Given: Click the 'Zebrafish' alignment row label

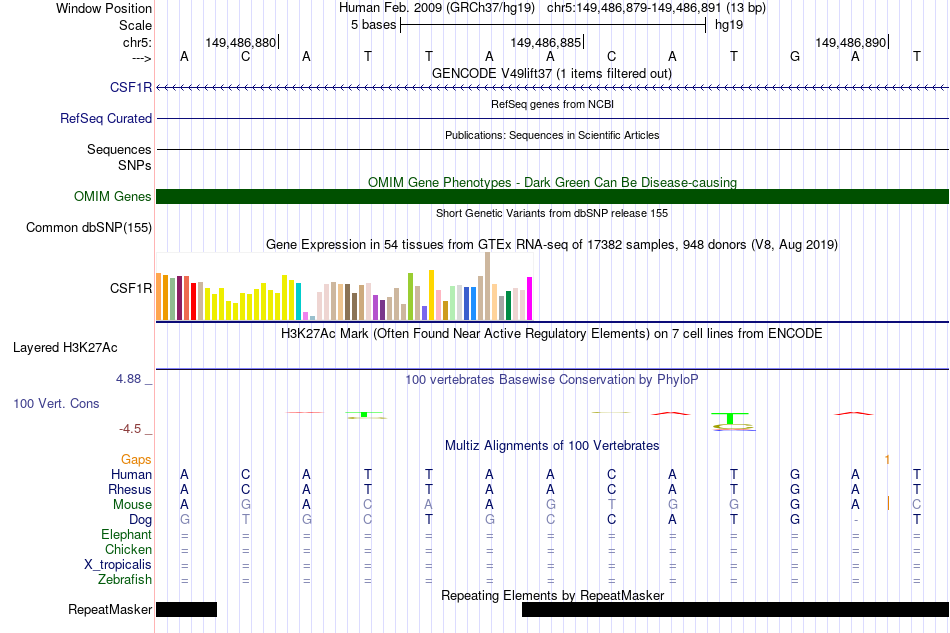Looking at the screenshot, I should pos(125,580).
